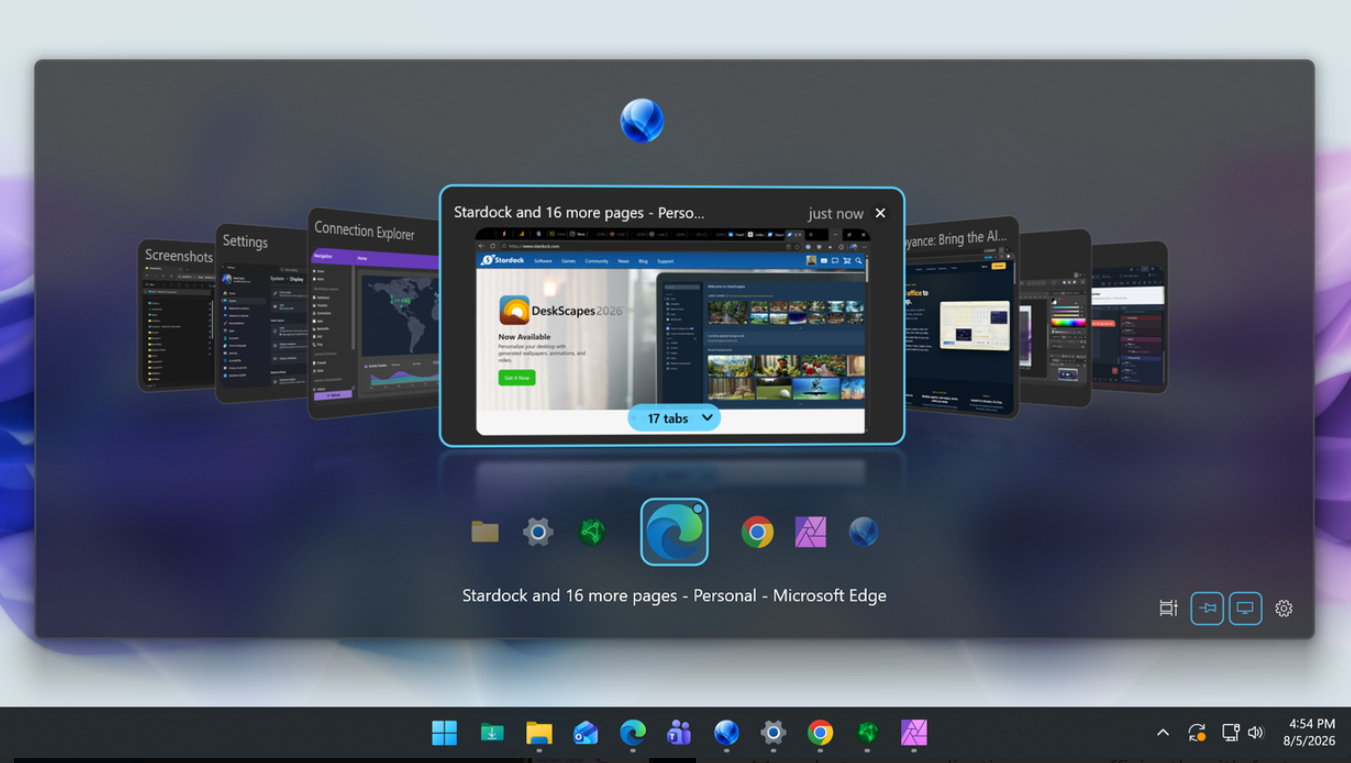This screenshot has width=1351, height=763.
Task: Toggle the monitor display button in switcher
Action: coord(1245,608)
